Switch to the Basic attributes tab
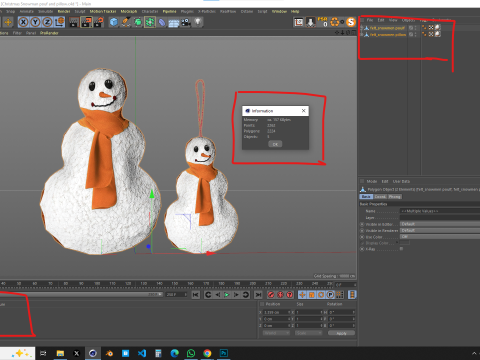This screenshot has height=360, width=480. click(366, 197)
